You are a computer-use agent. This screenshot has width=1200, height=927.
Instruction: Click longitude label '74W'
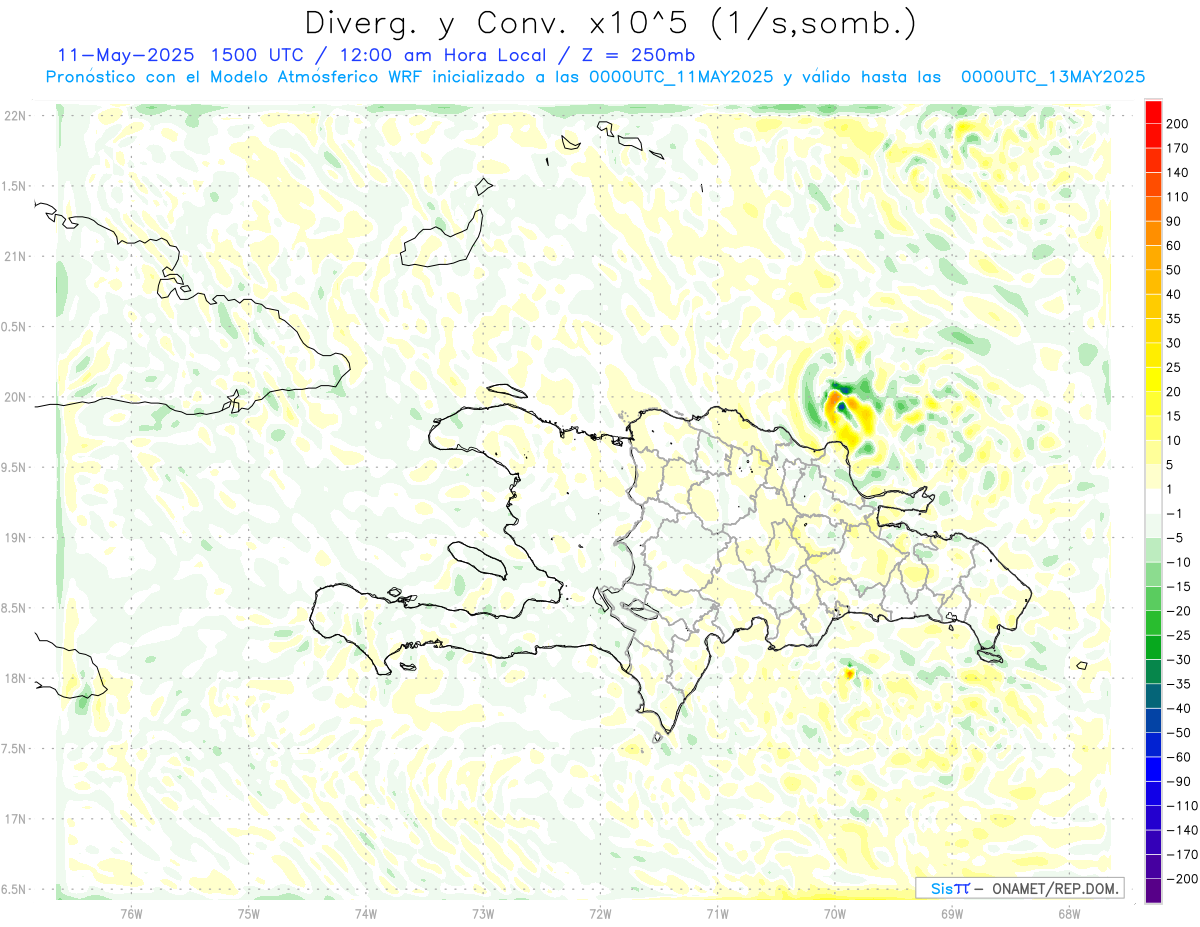click(x=365, y=913)
